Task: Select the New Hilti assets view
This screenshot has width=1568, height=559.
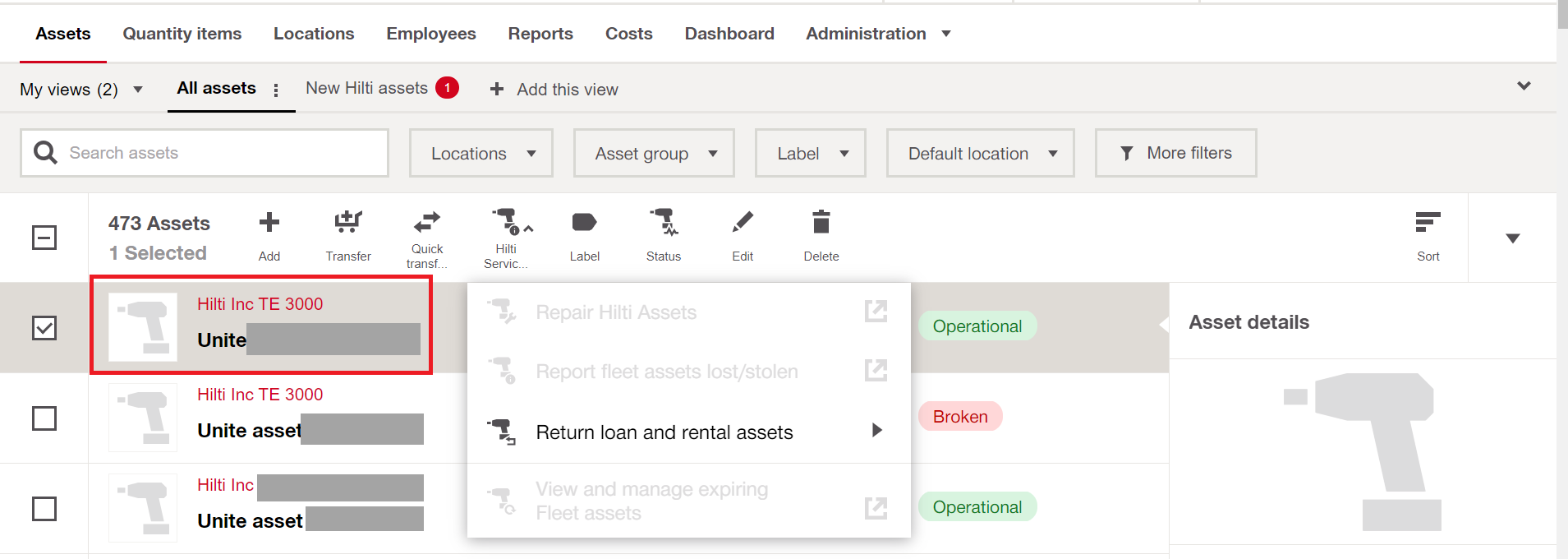Action: 367,88
